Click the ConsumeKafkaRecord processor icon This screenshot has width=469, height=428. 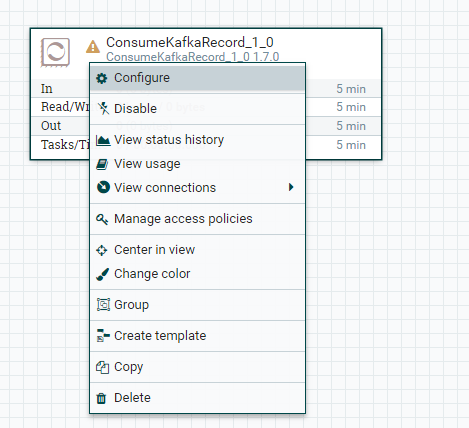55,52
